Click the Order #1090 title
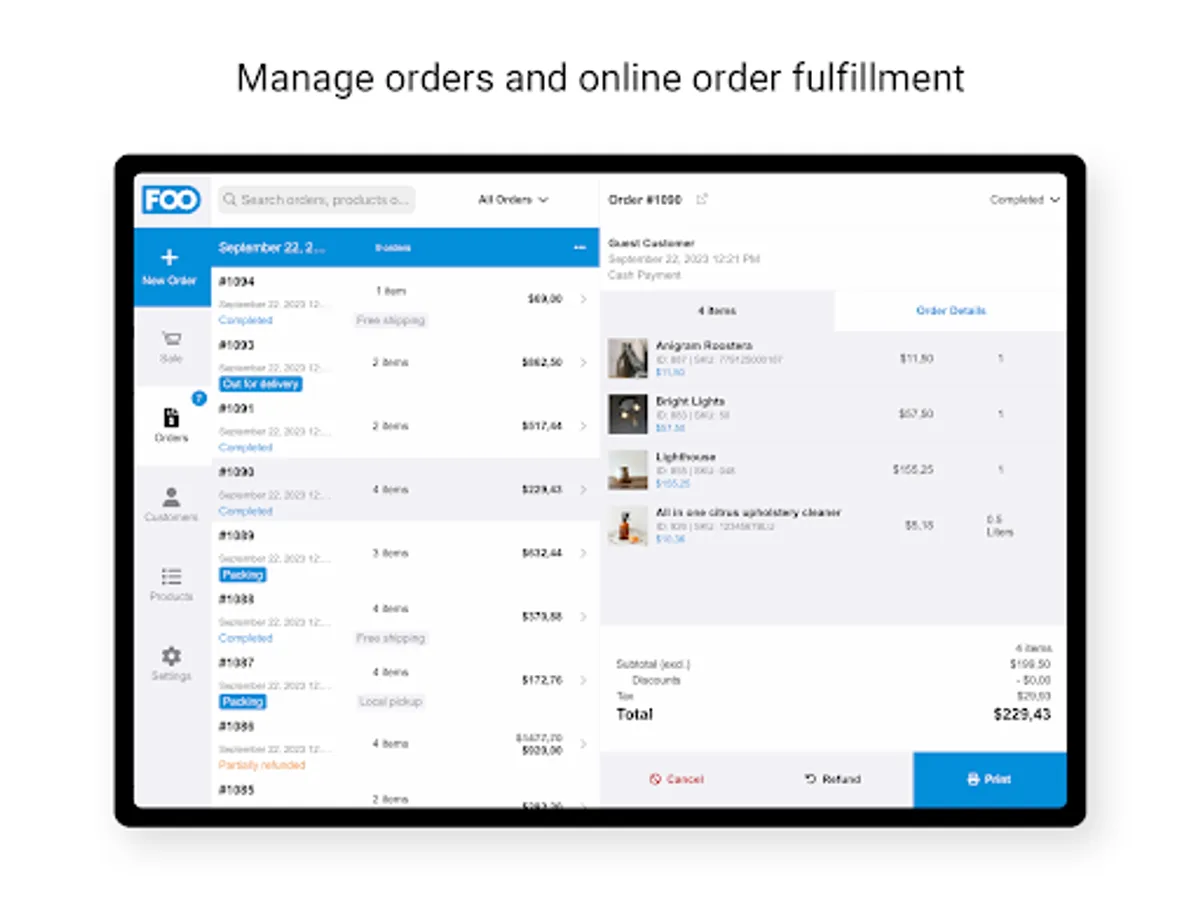This screenshot has height=900, width=1200. click(645, 200)
